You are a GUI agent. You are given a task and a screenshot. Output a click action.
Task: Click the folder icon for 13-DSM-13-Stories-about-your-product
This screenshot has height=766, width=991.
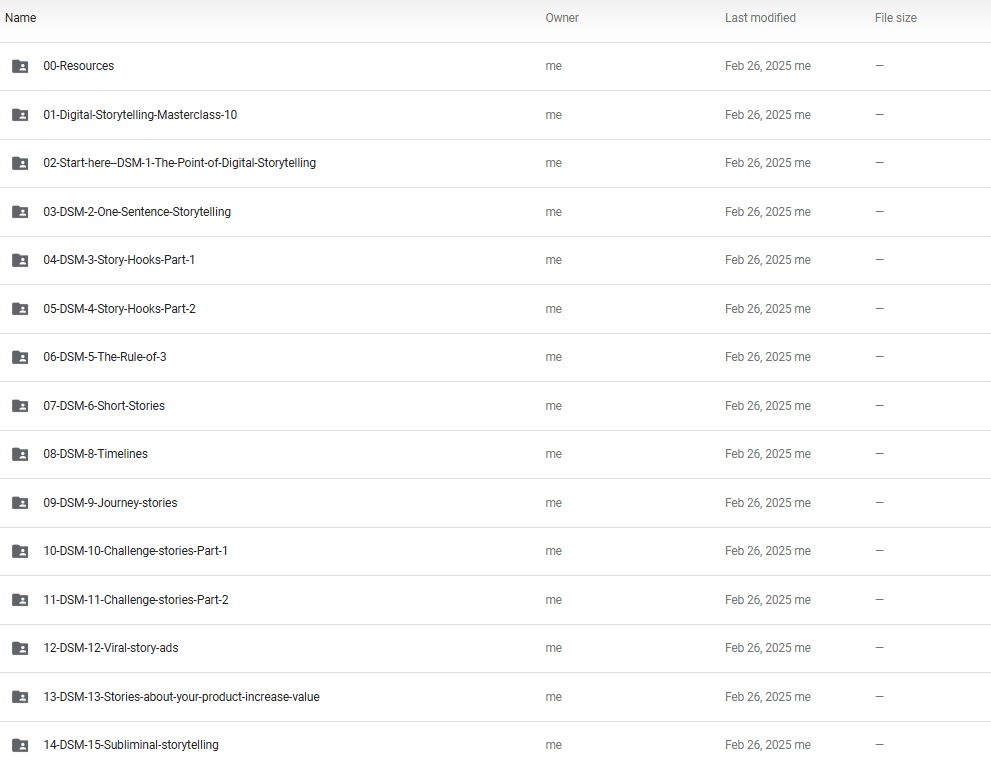tap(20, 697)
